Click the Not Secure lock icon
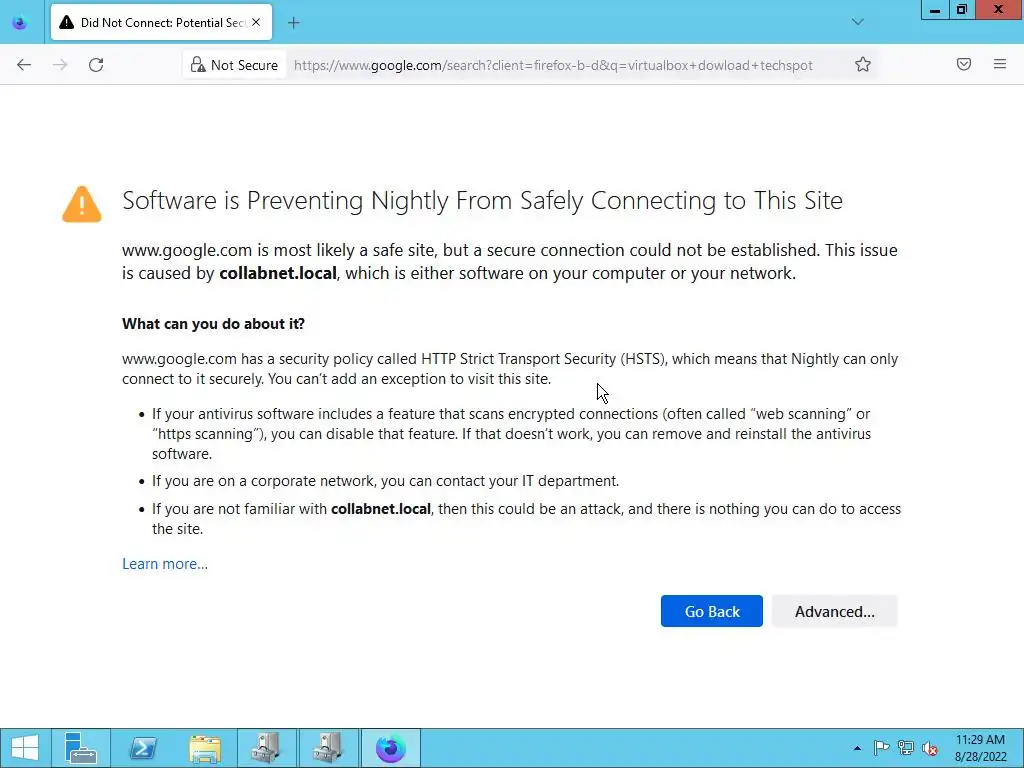 tap(197, 65)
